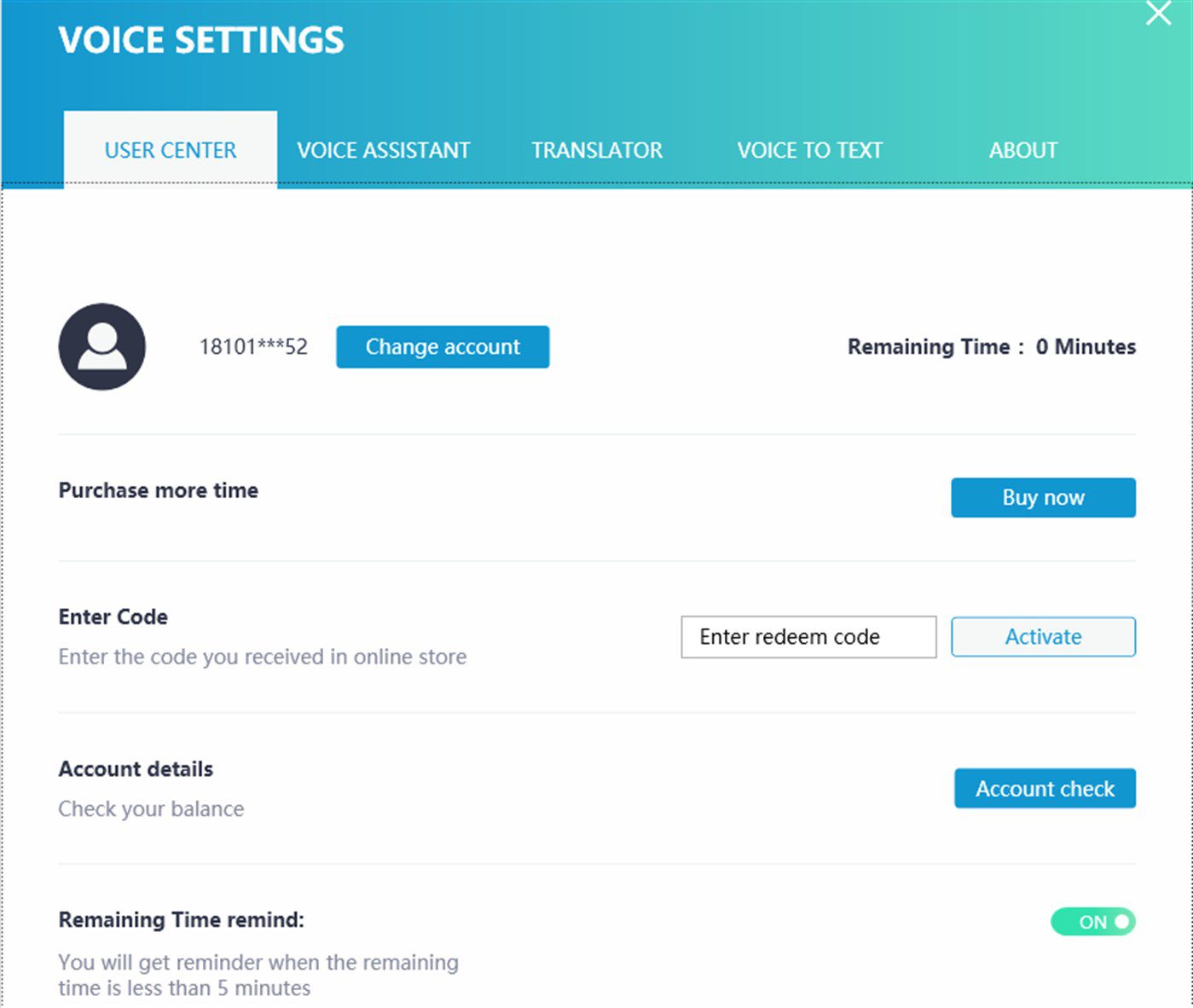Click the Purchase more time label
This screenshot has height=1008, width=1193.
tap(159, 490)
